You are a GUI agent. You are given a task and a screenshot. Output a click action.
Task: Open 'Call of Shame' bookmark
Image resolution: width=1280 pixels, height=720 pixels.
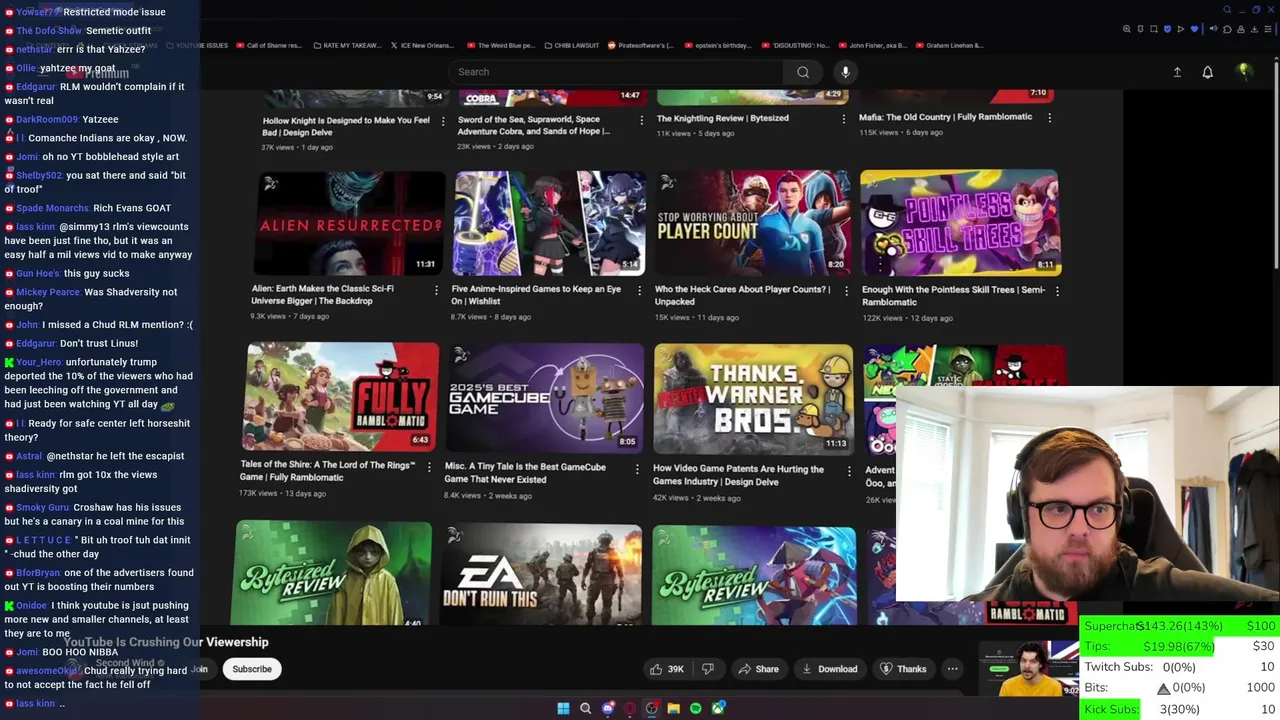click(x=268, y=45)
